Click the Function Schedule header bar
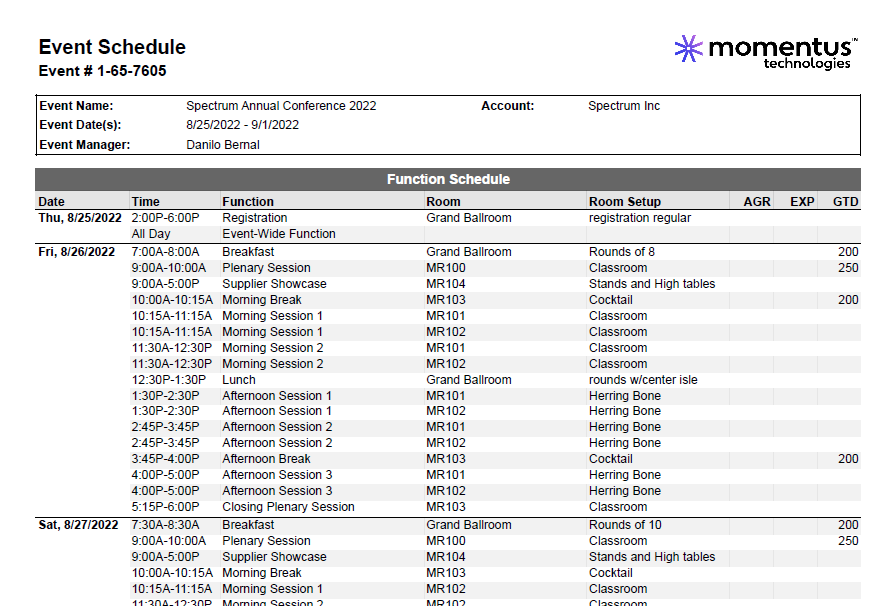This screenshot has width=896, height=606. pos(448,179)
